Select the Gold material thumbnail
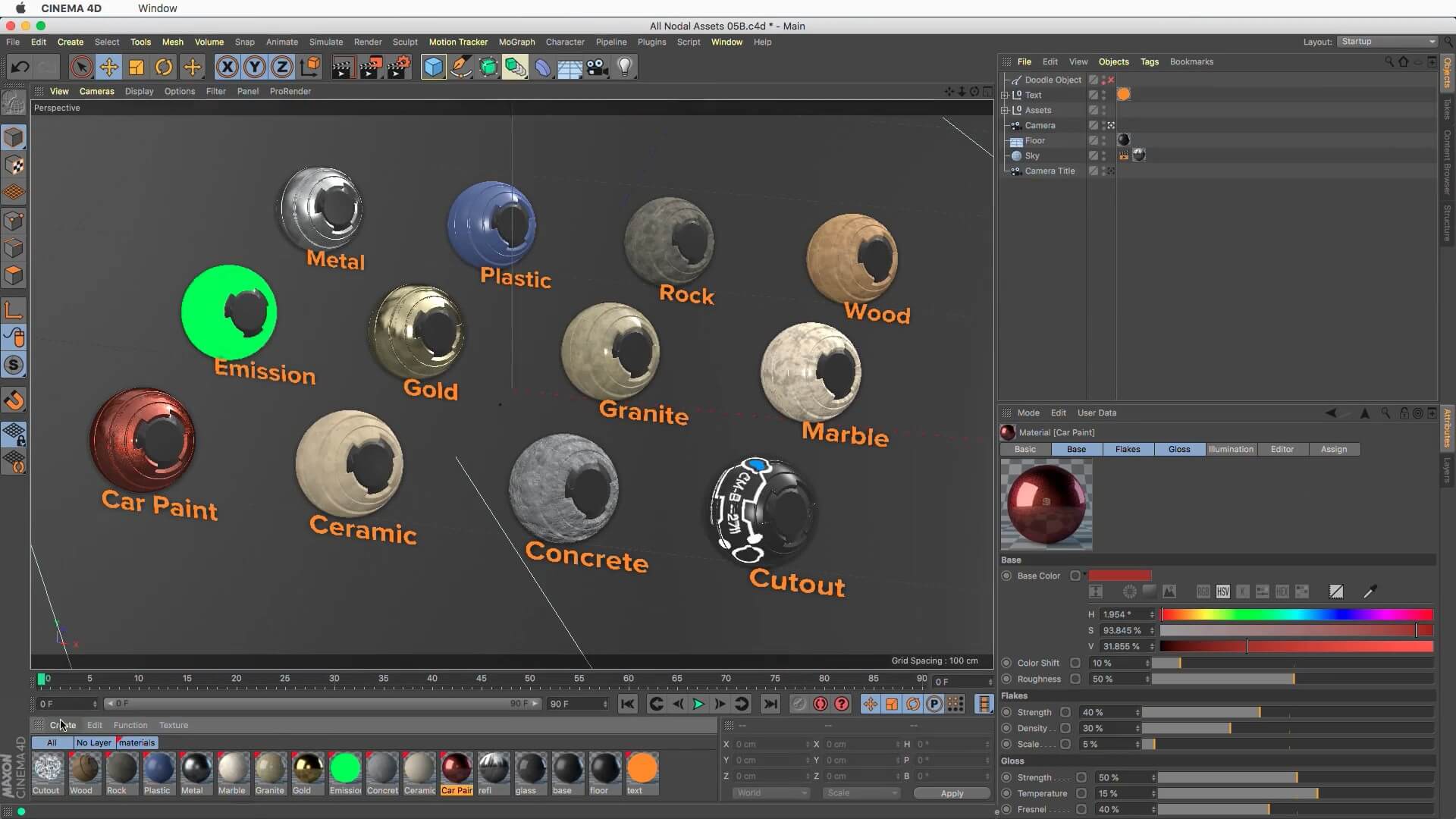This screenshot has width=1456, height=819. tap(307, 769)
